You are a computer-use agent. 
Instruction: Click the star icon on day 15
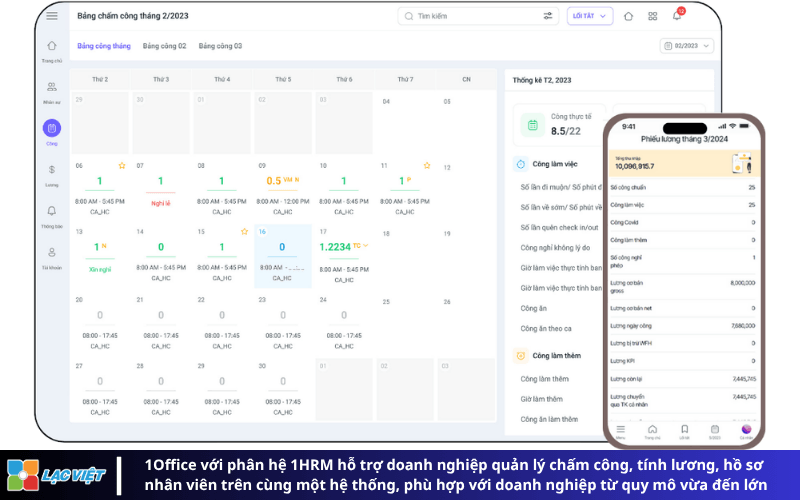point(244,232)
